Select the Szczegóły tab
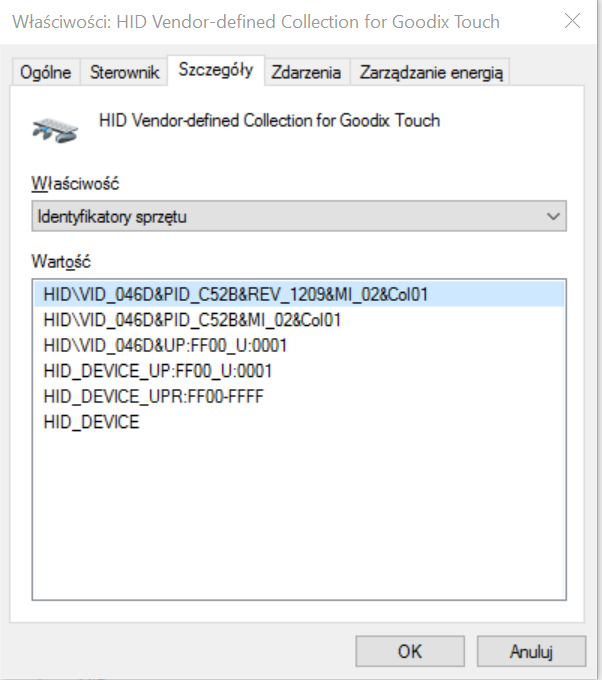602x680 pixels. pos(216,70)
